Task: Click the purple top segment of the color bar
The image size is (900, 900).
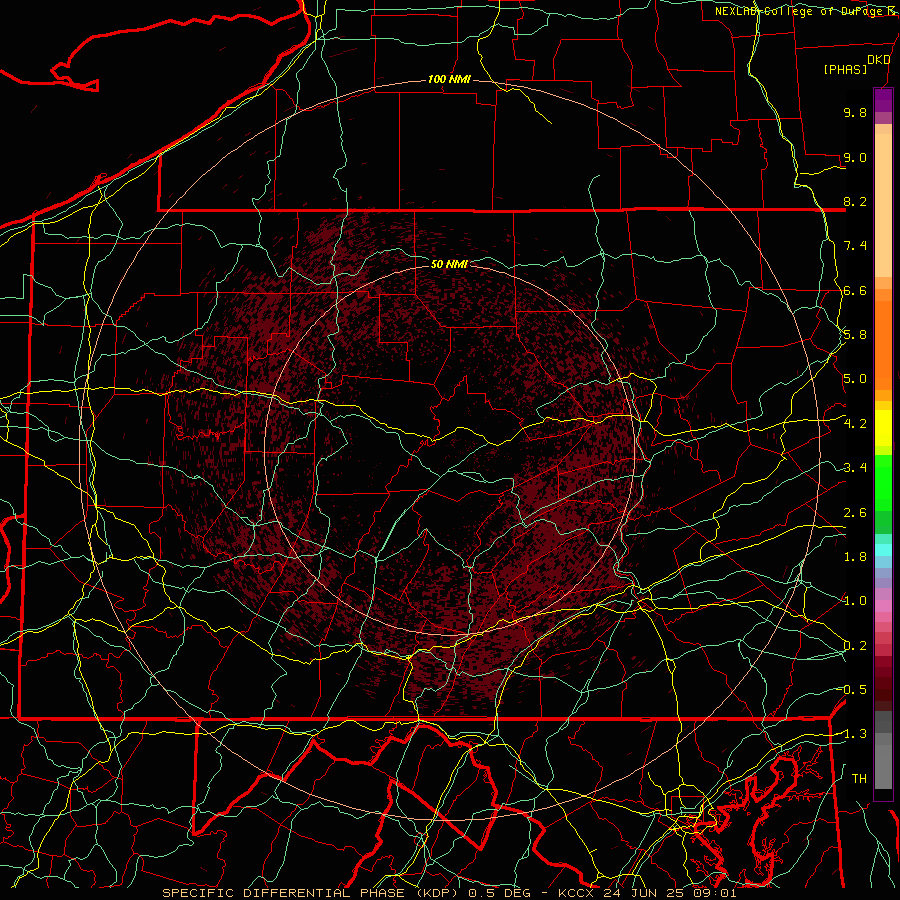Action: (x=883, y=100)
